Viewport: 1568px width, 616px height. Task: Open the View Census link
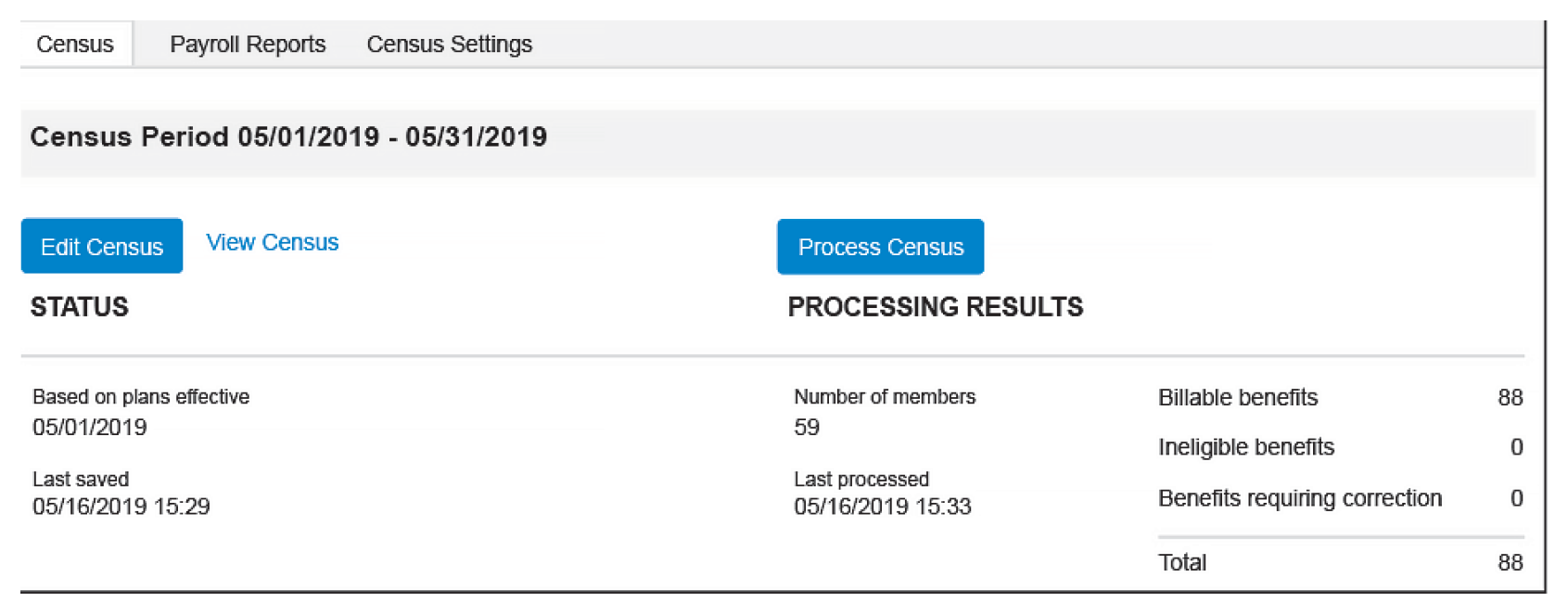point(272,243)
